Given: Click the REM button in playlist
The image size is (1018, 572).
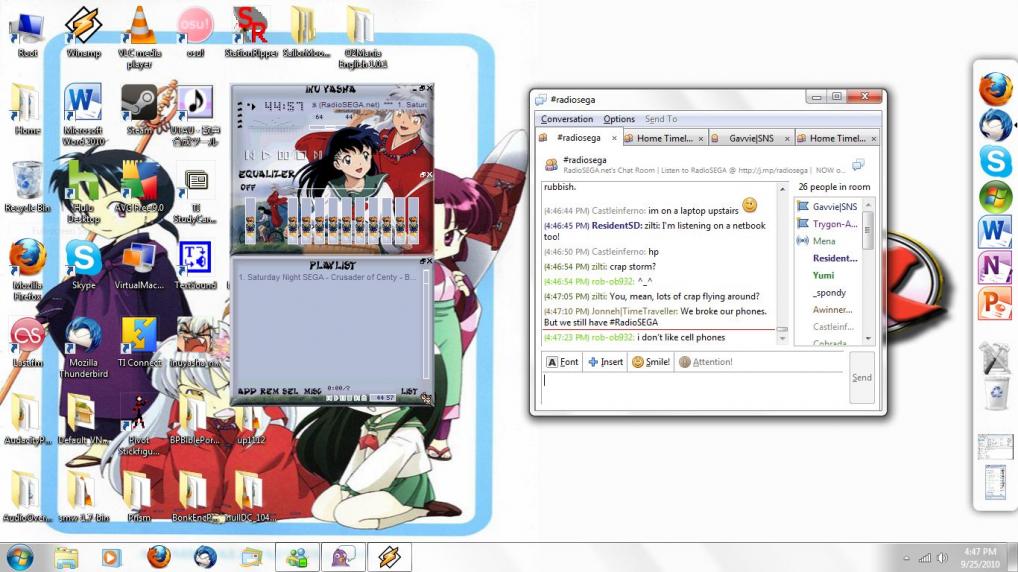Looking at the screenshot, I should coord(269,391).
